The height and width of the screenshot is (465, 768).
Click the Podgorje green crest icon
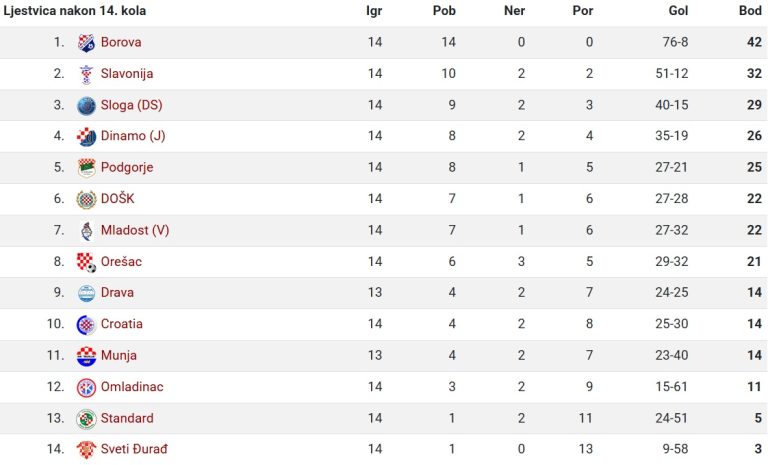[87, 168]
